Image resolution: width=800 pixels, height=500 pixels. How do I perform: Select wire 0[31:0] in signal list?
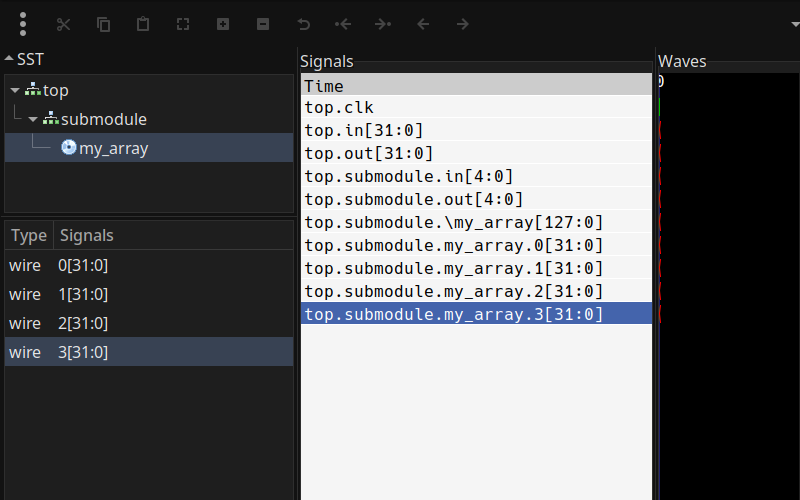pos(149,265)
